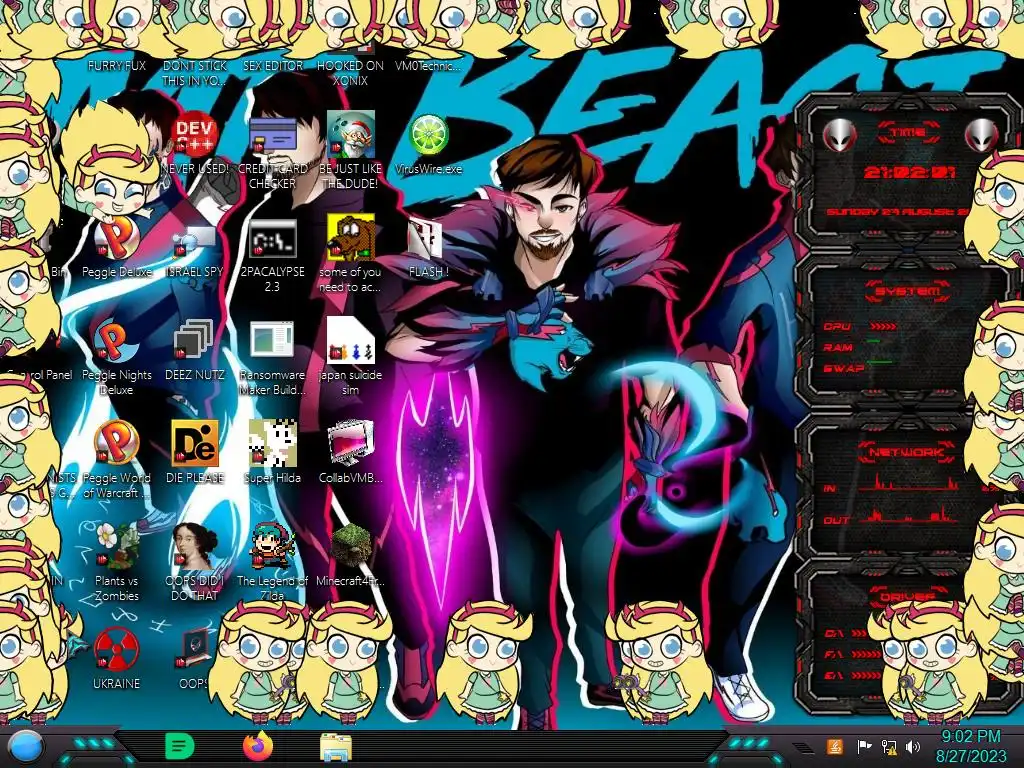1024x768 pixels.
Task: Open the DIE PLEASE icon
Action: pos(195,443)
